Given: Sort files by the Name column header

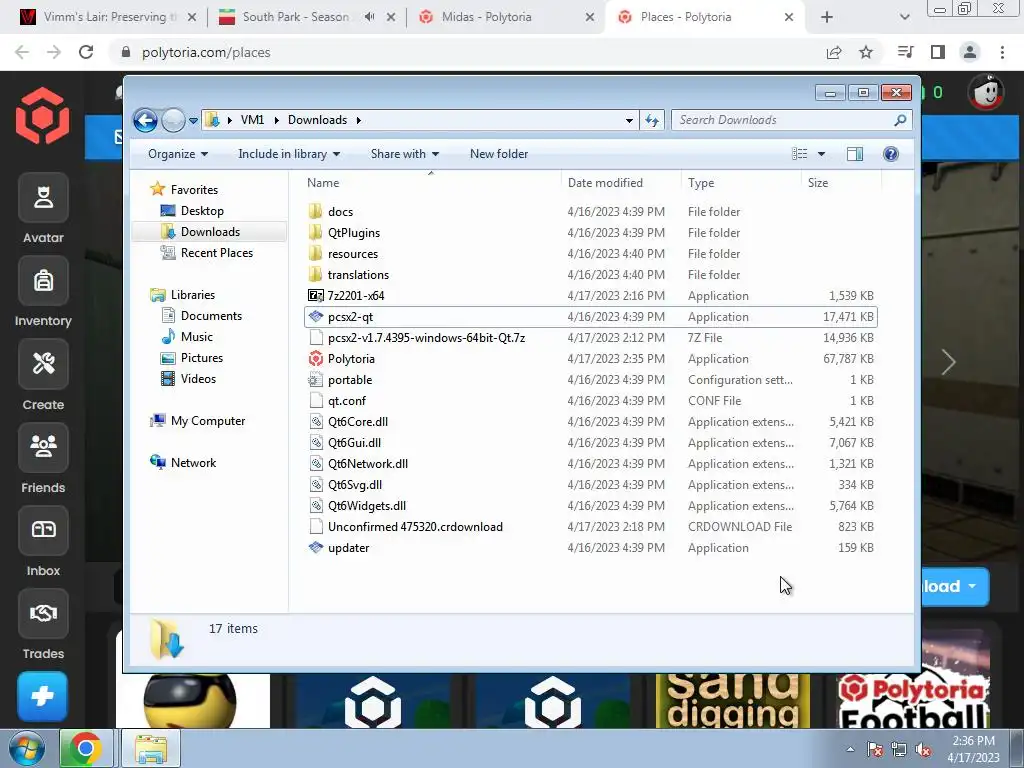Looking at the screenshot, I should tap(431, 184).
